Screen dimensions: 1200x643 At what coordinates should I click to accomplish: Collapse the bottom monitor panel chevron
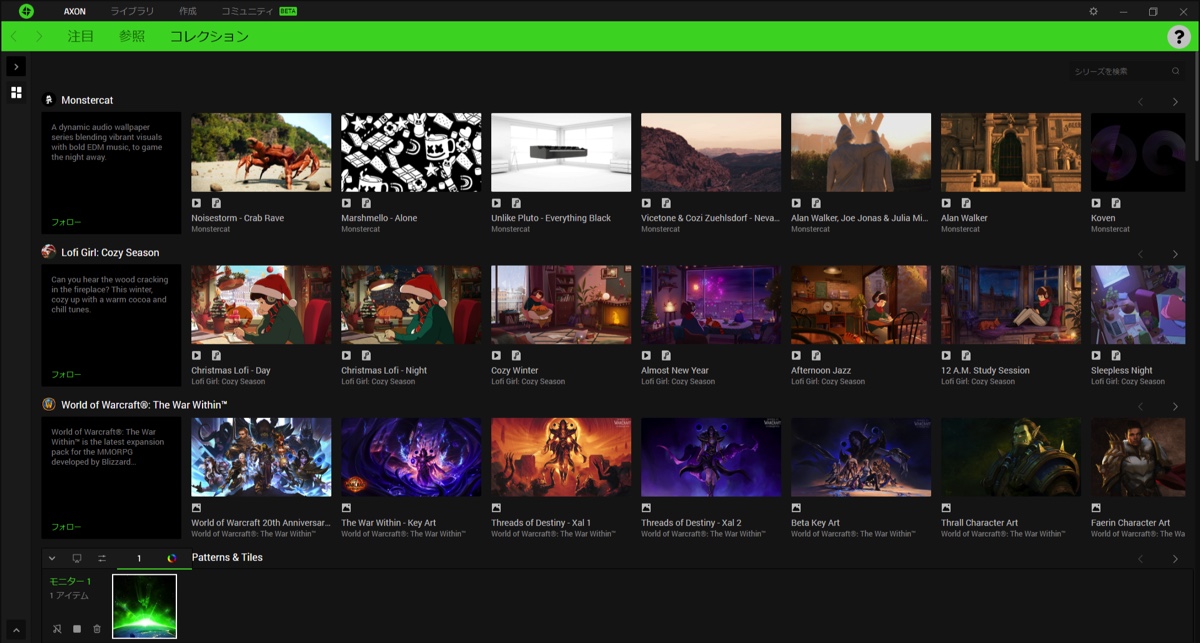point(52,558)
